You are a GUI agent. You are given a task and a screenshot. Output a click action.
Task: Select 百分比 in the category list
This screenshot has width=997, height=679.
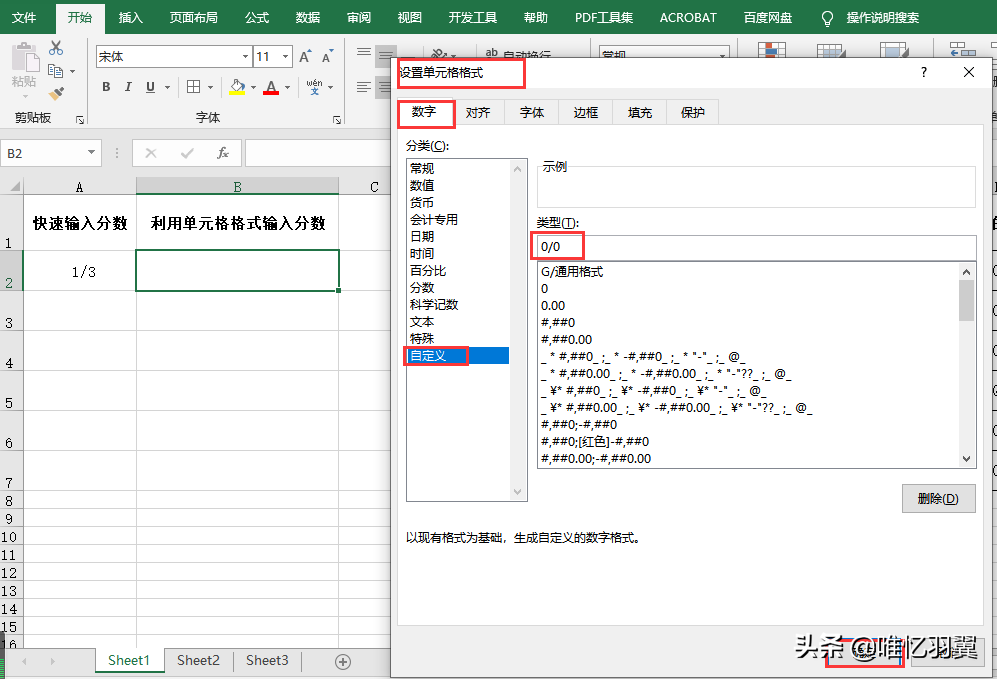coord(458,271)
